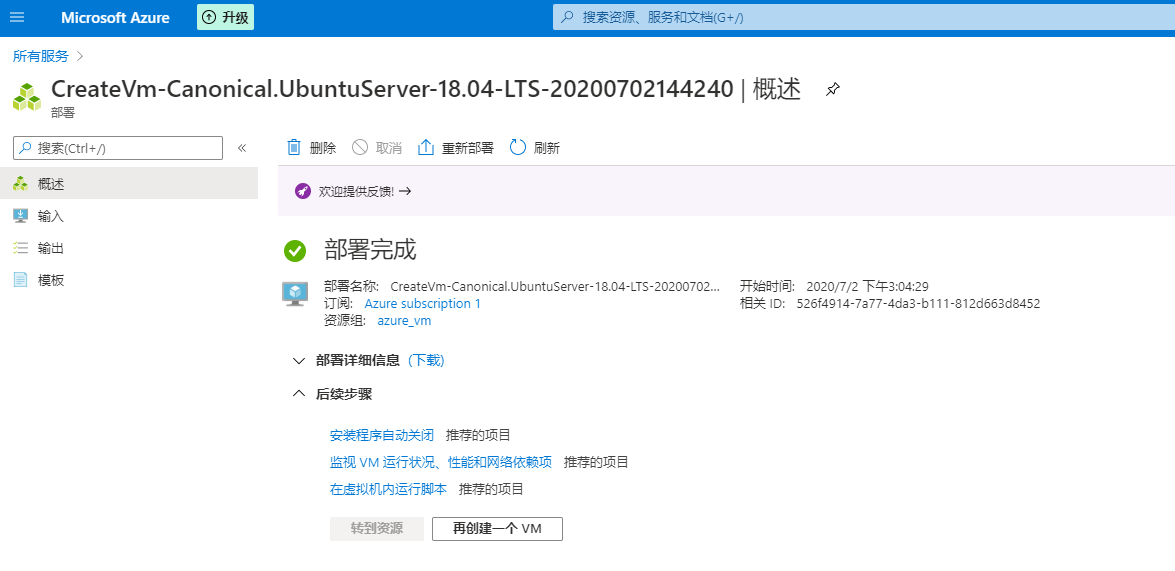Click 刷新 refresh toolbar item

point(534,148)
